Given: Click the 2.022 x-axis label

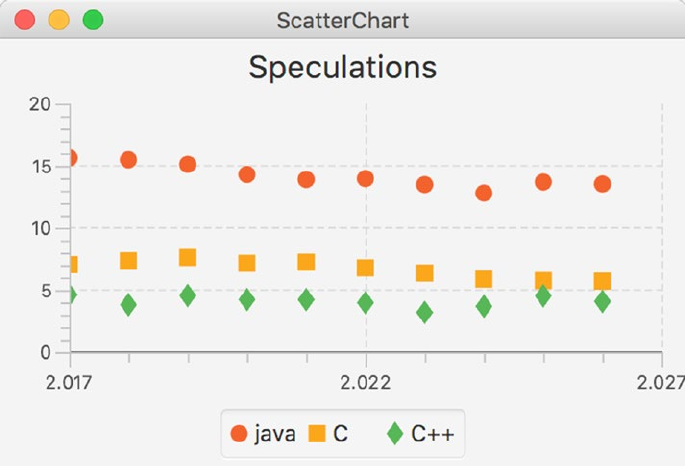Looking at the screenshot, I should (365, 382).
